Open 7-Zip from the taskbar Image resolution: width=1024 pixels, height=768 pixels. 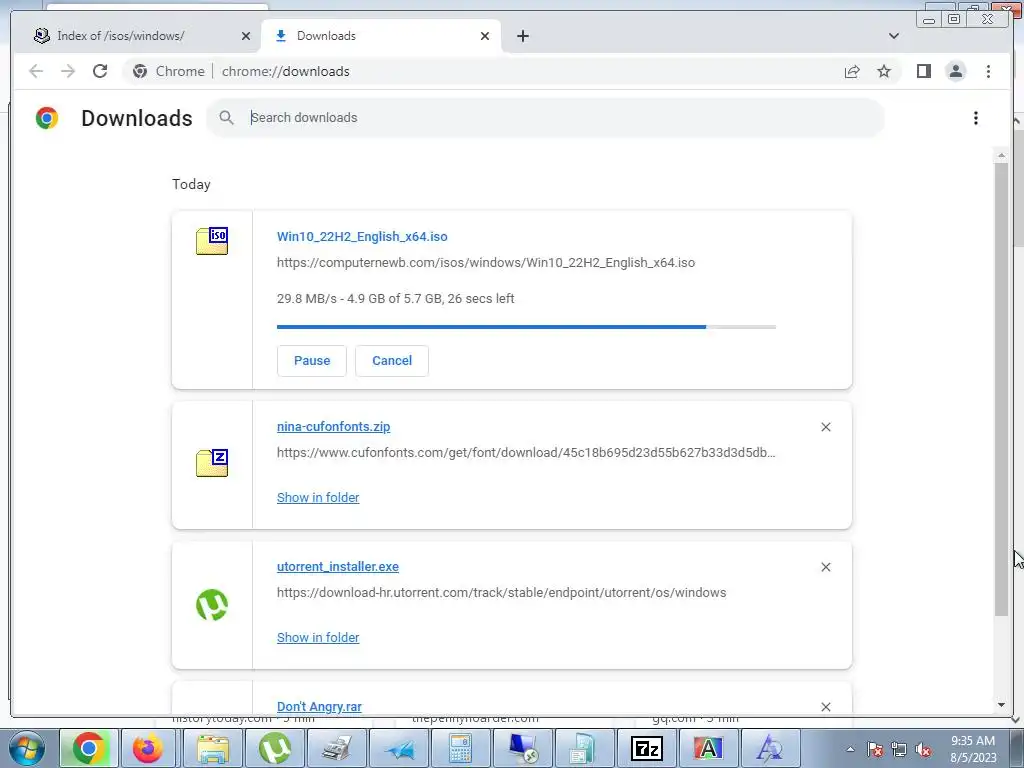(647, 748)
